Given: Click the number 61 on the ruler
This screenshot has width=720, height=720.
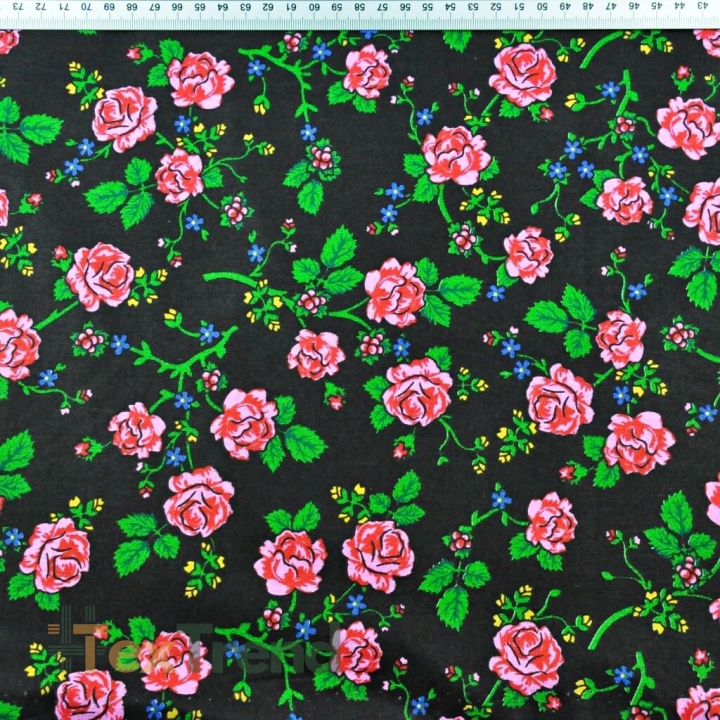Looking at the screenshot, I should pos(291,7).
